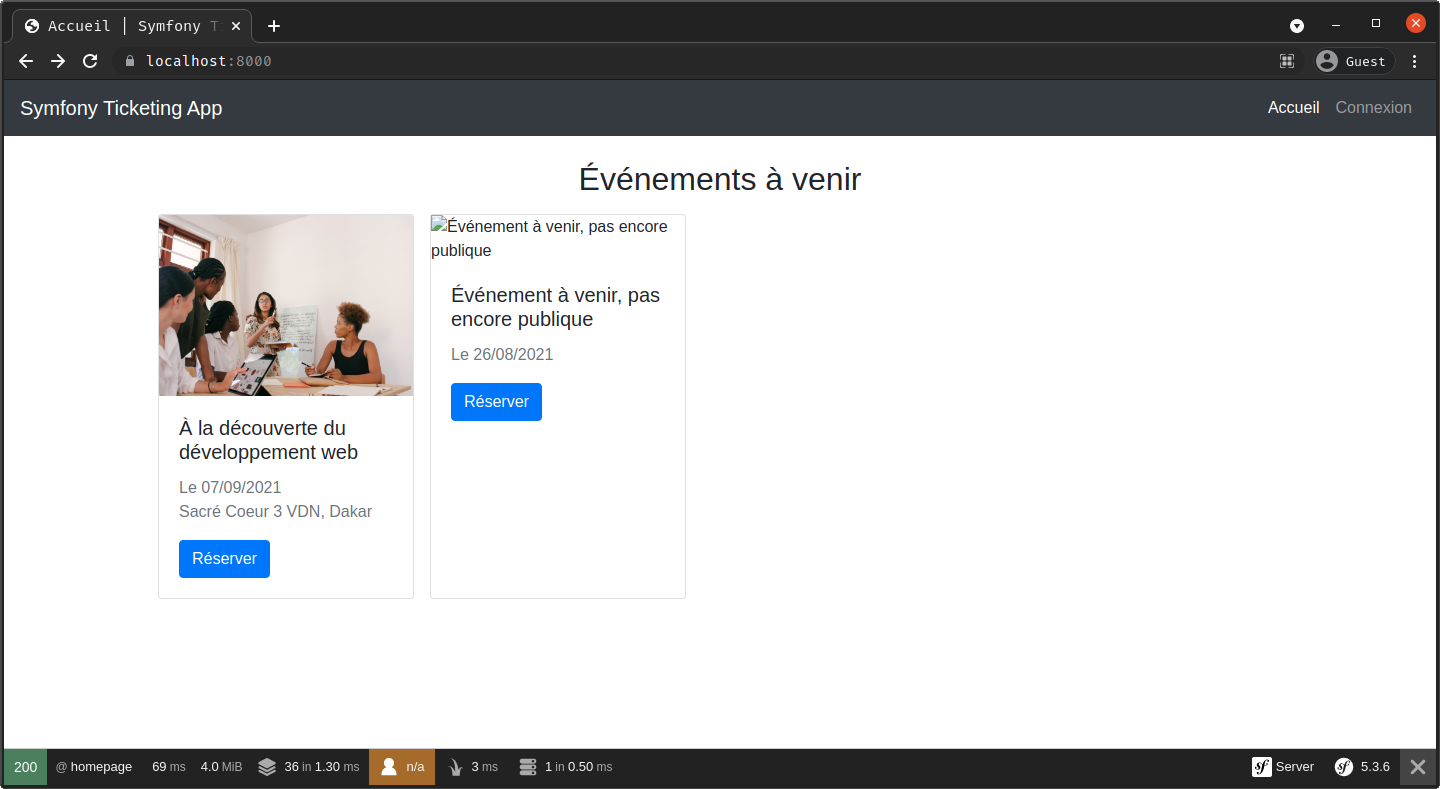Open Connexion in the navbar

[x=1373, y=108]
